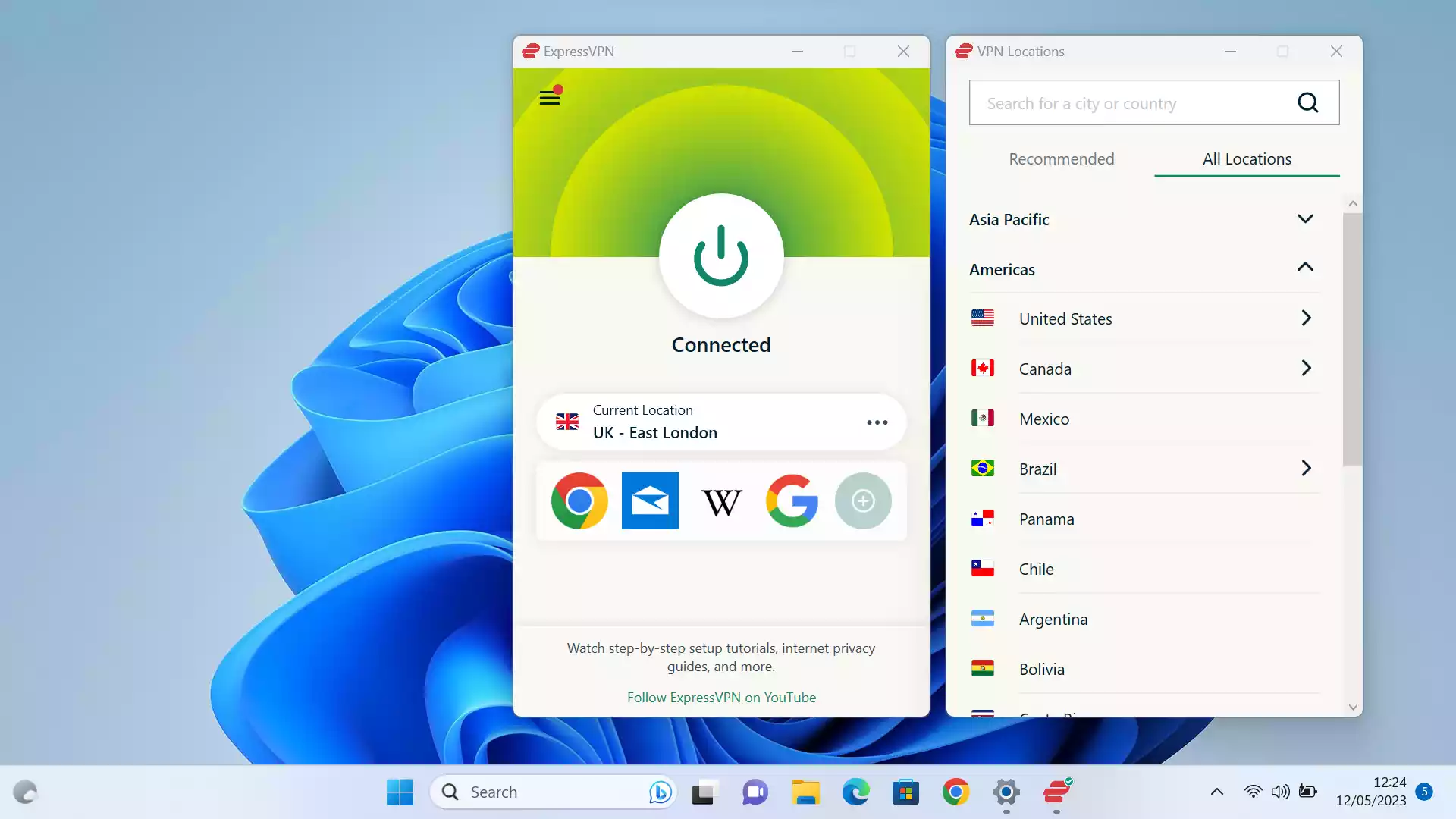Open the Google shortcut in ExpressVPN
This screenshot has height=819, width=1456.
[x=792, y=501]
